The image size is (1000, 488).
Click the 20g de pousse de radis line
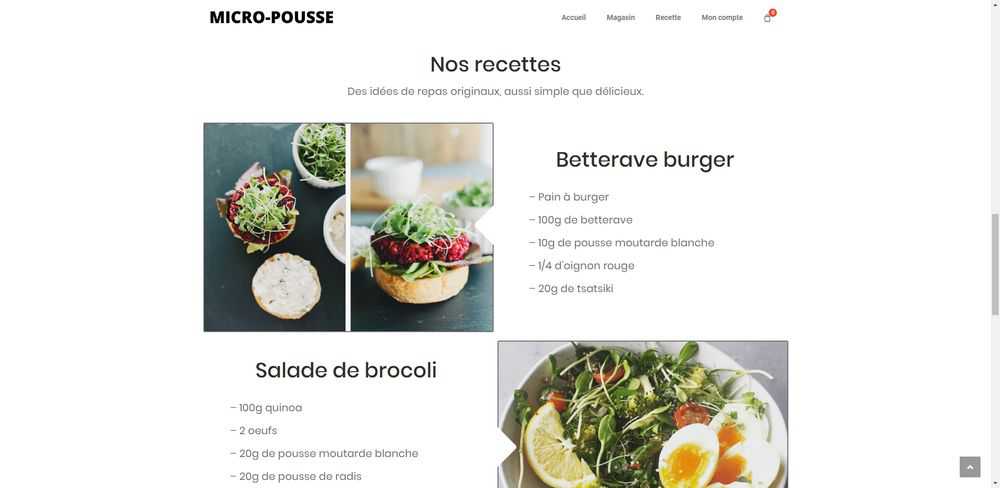(295, 477)
